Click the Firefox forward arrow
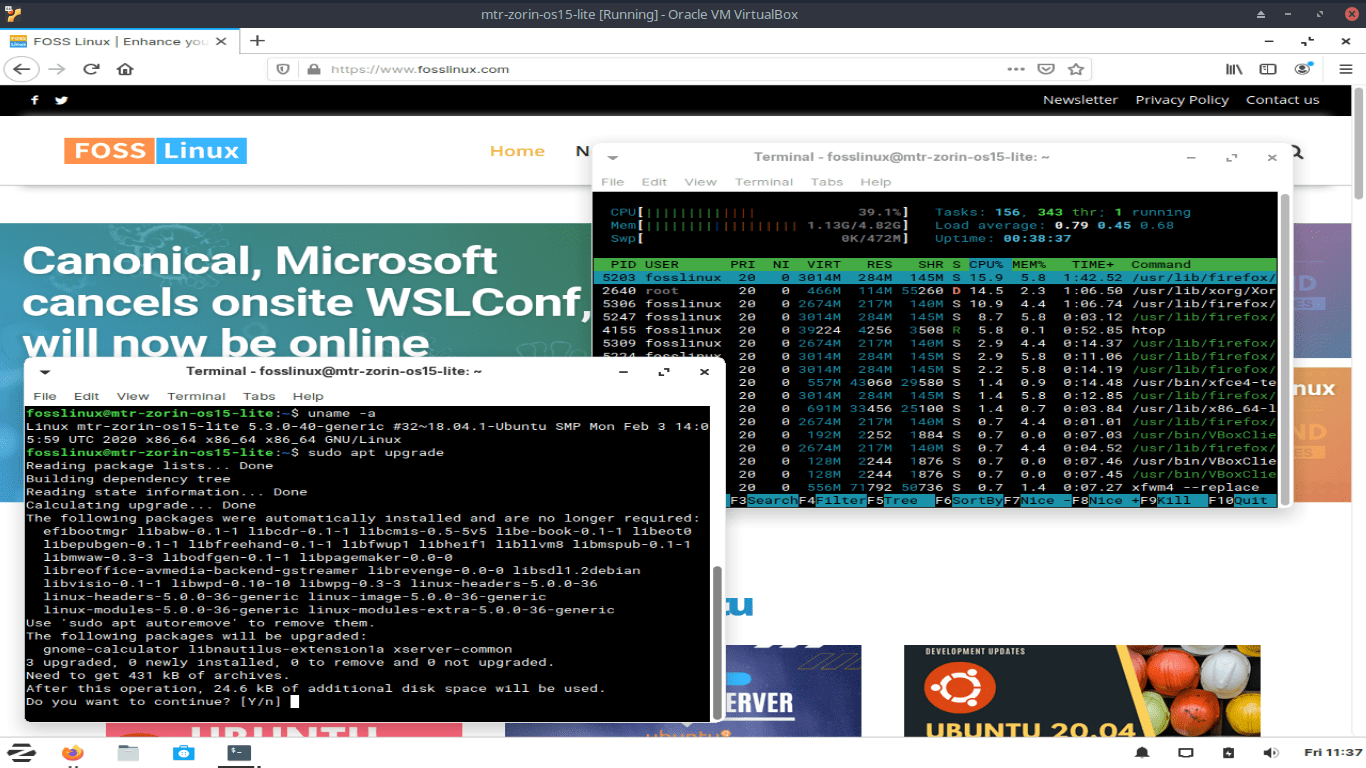This screenshot has width=1366, height=768. pos(57,69)
